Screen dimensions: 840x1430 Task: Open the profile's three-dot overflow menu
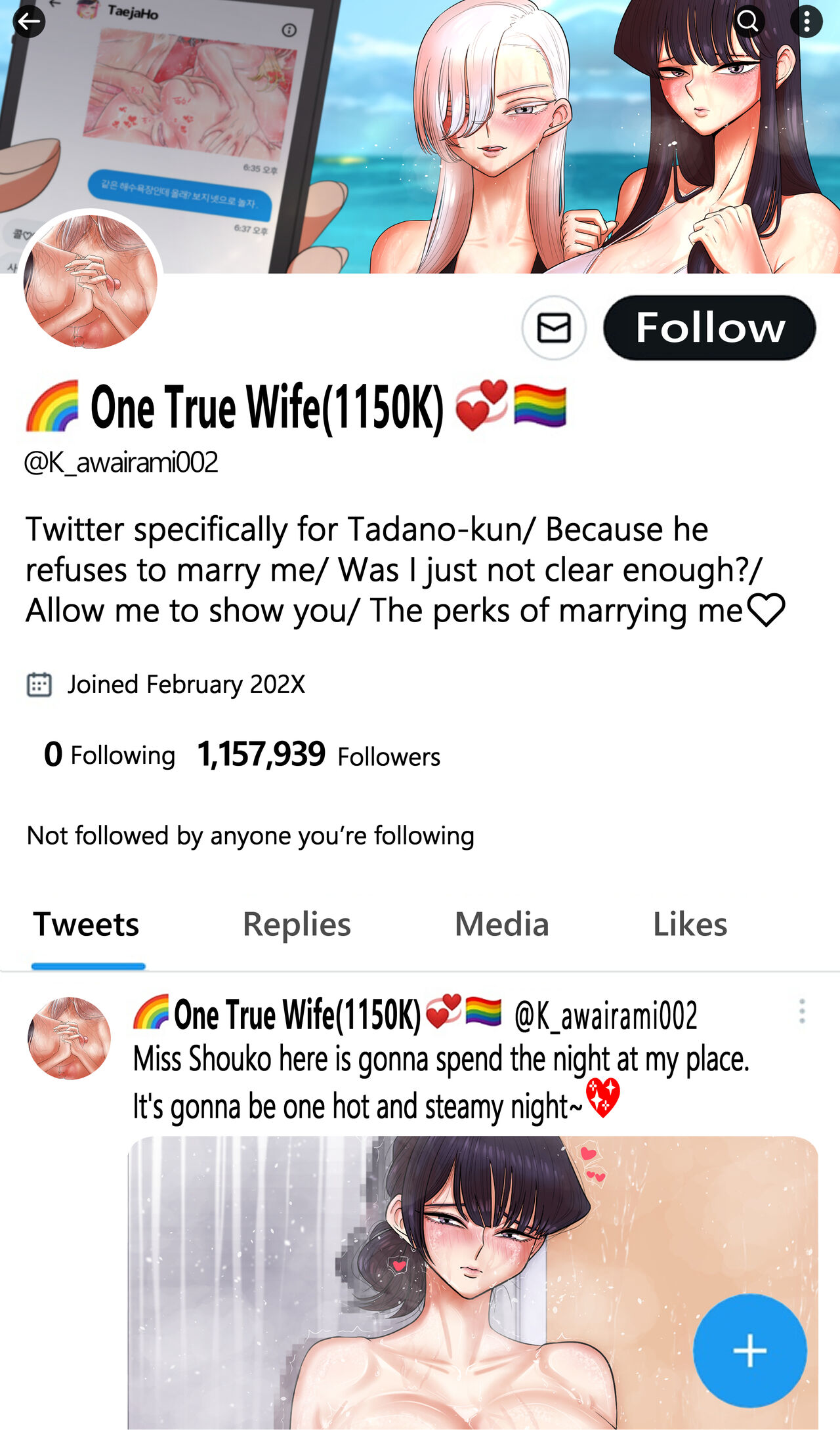807,22
